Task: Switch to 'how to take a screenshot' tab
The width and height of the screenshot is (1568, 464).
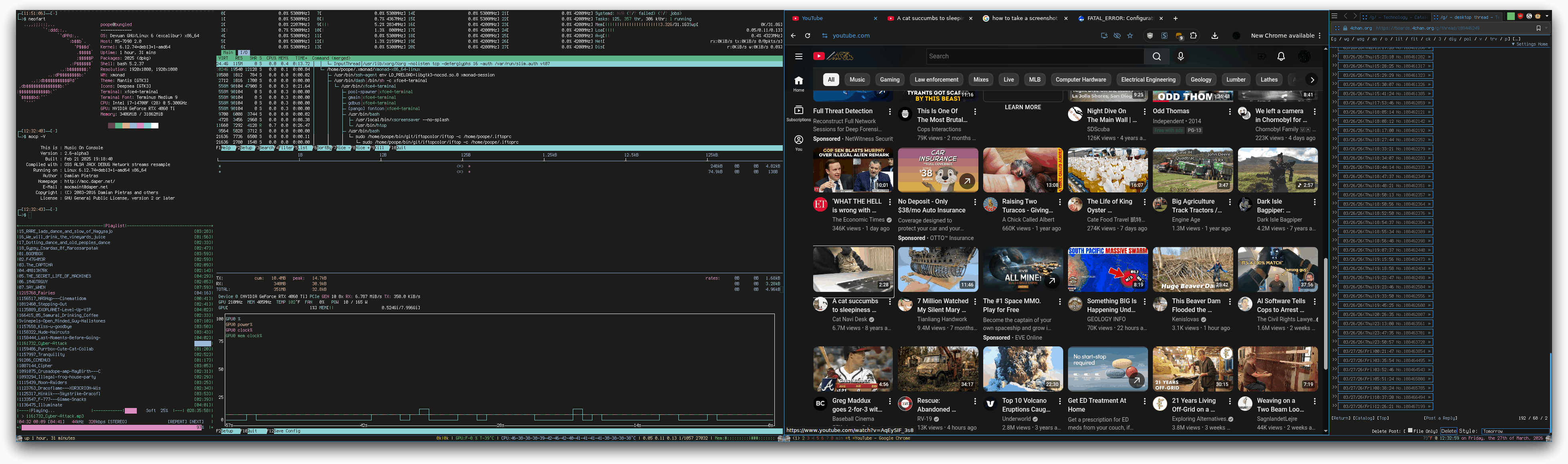Action: (1024, 18)
